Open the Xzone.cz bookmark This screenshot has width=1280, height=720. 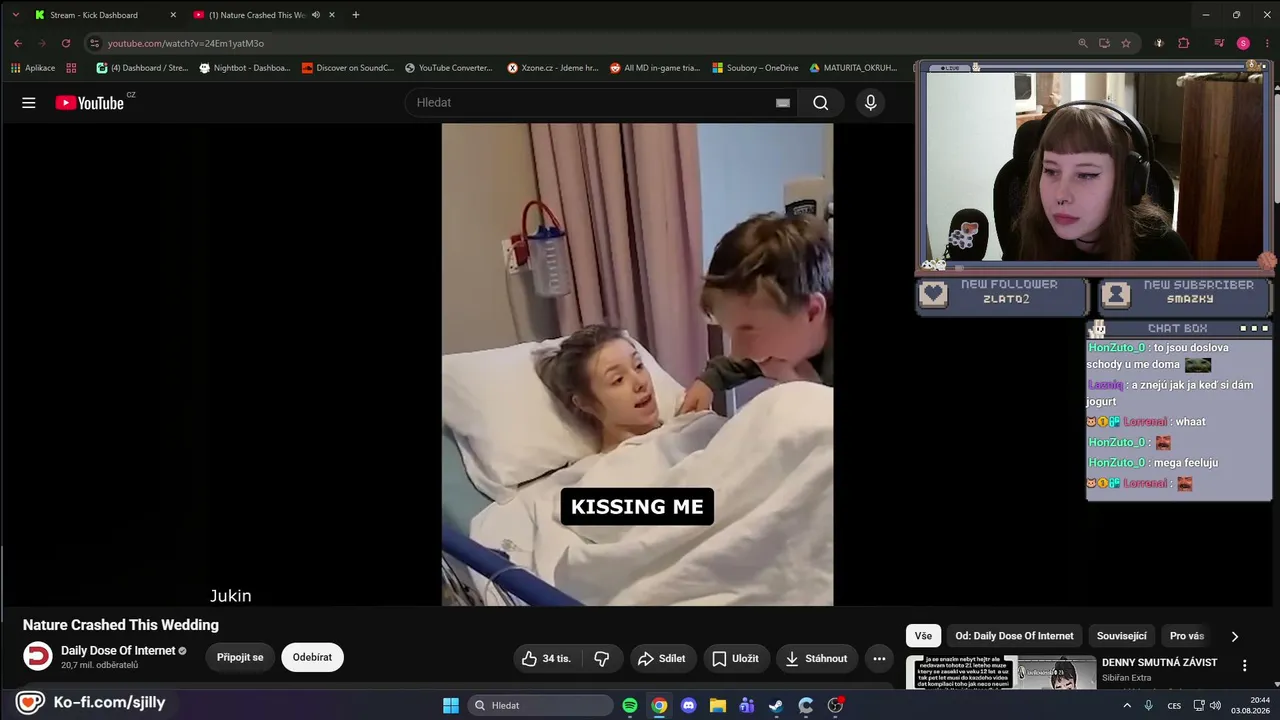553,68
